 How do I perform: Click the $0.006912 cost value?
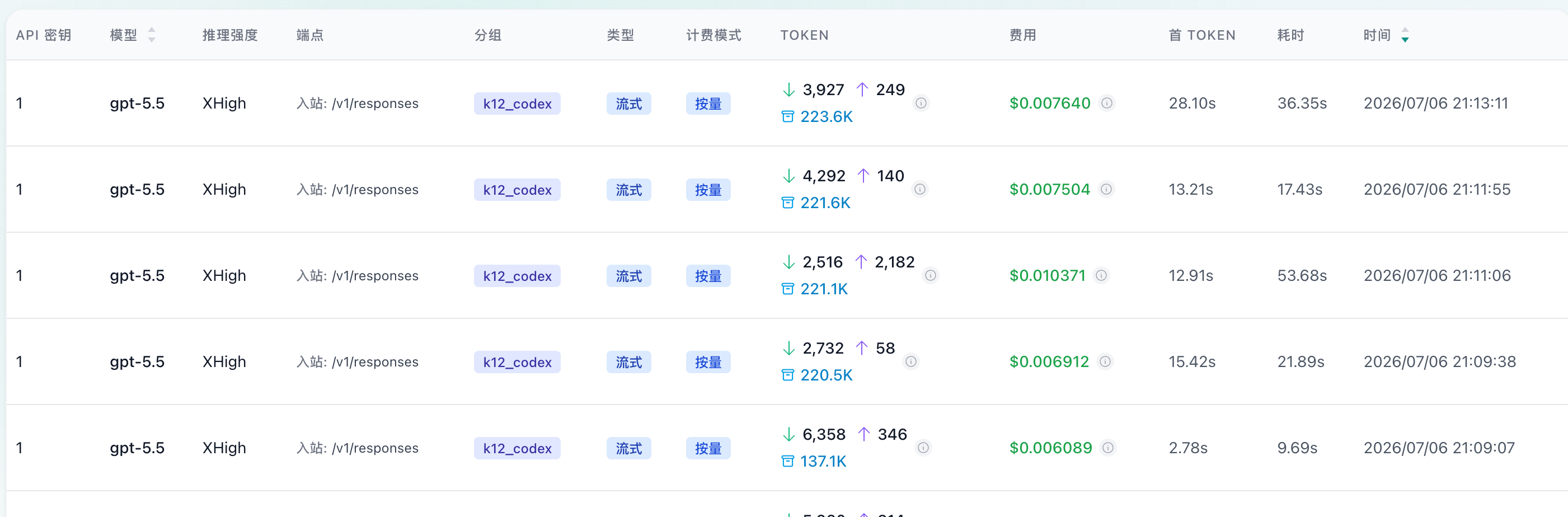click(1049, 361)
